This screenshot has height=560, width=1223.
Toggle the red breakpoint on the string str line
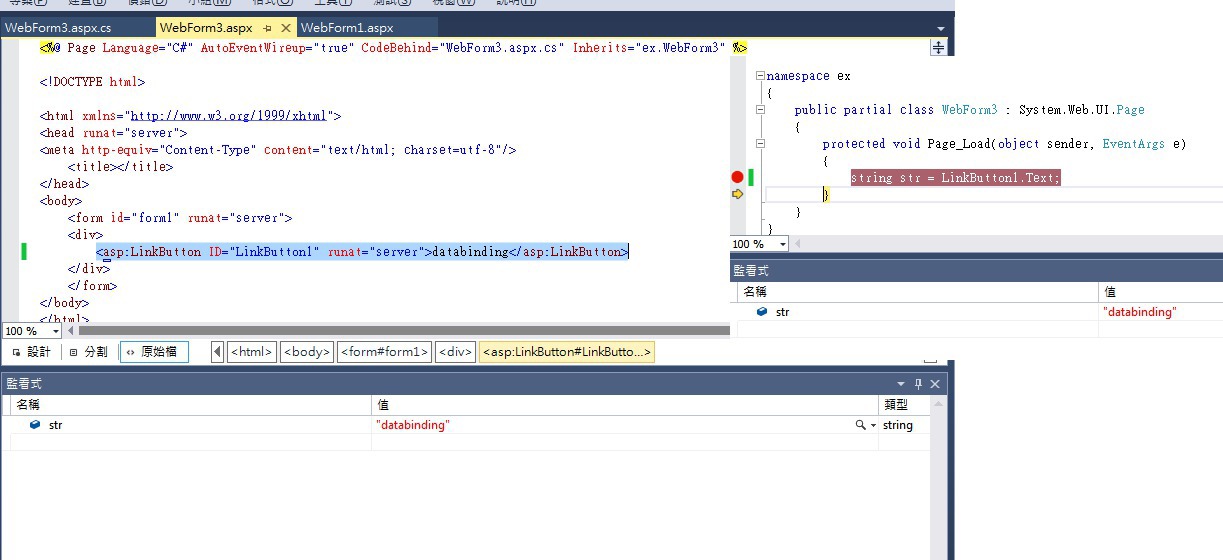tap(738, 177)
